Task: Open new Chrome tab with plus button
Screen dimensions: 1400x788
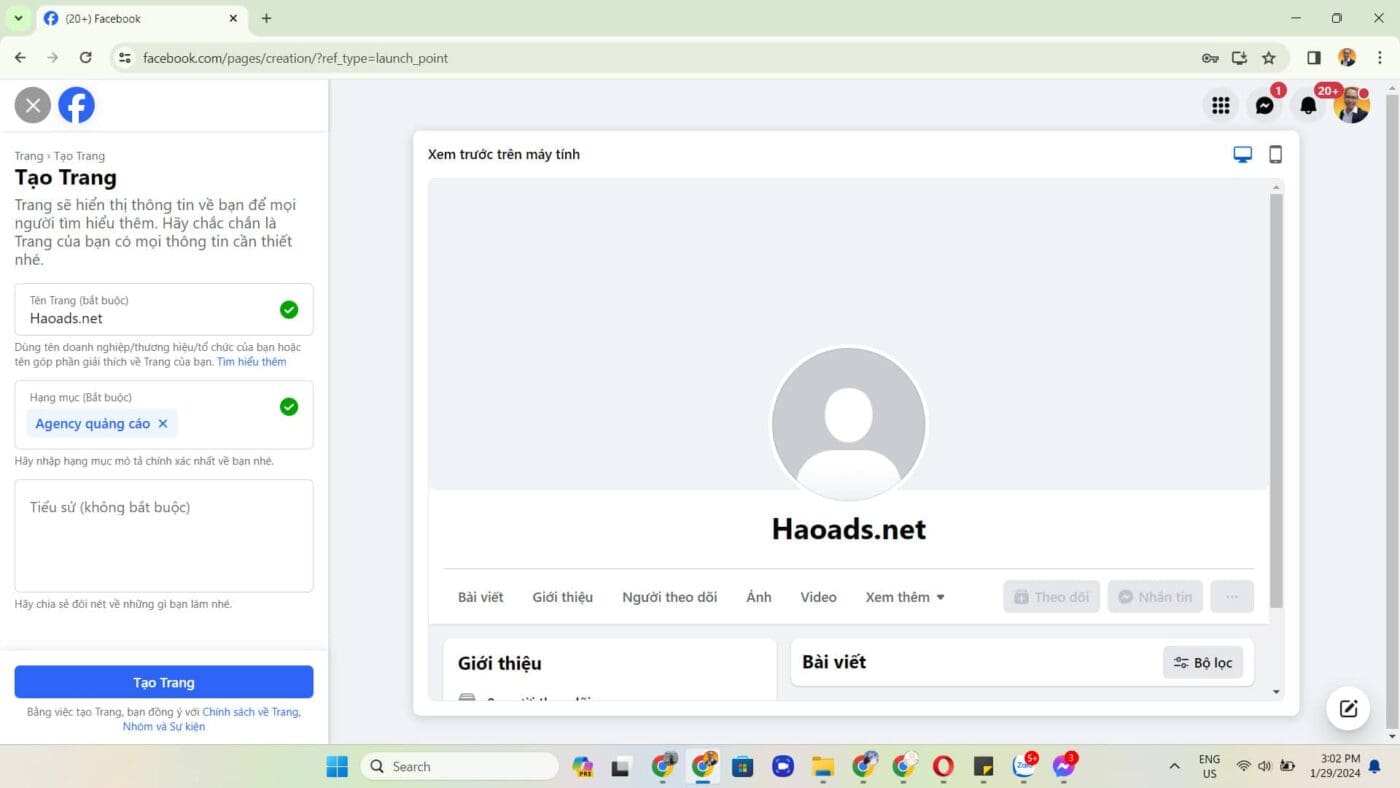Action: click(x=266, y=18)
